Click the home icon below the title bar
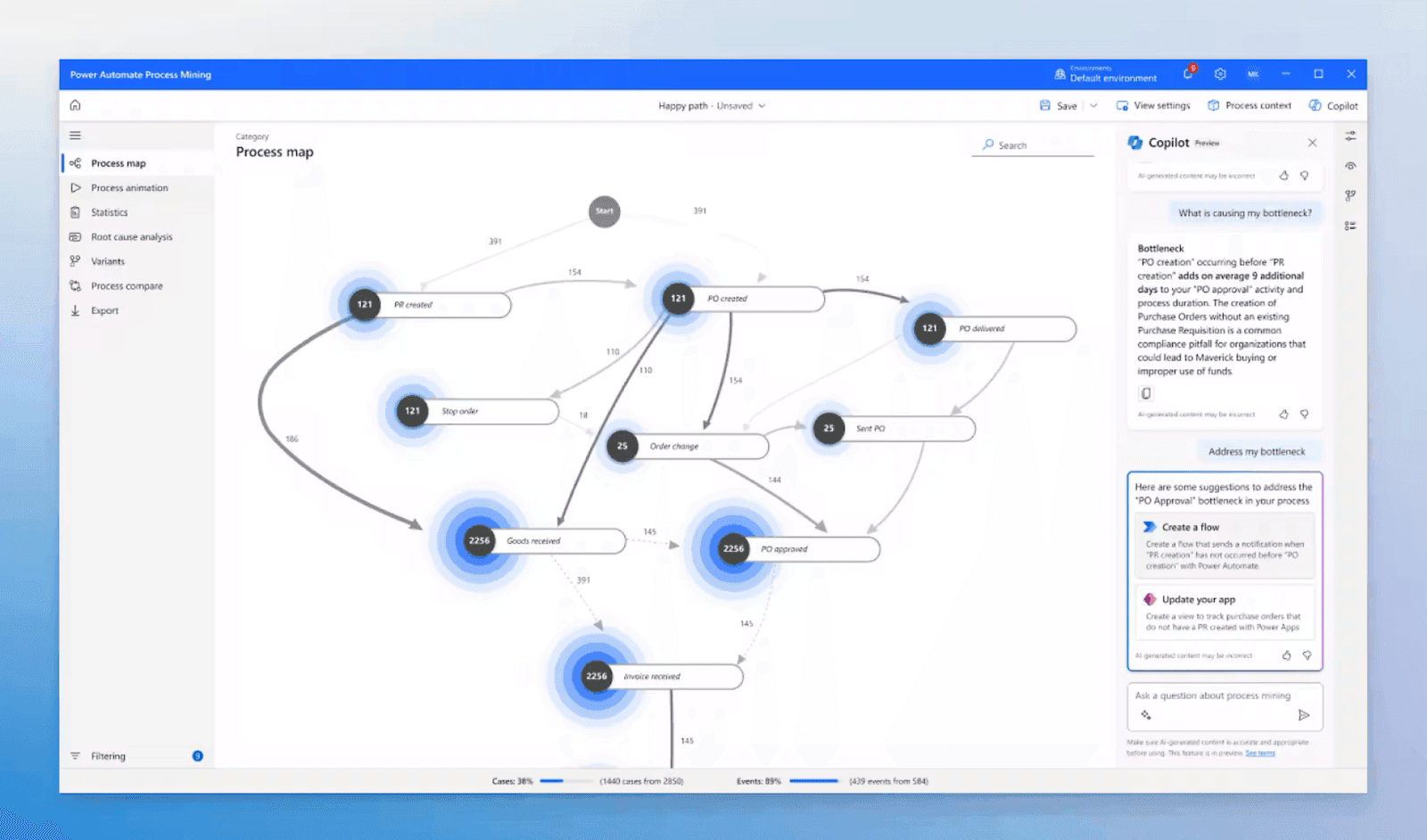 (75, 105)
